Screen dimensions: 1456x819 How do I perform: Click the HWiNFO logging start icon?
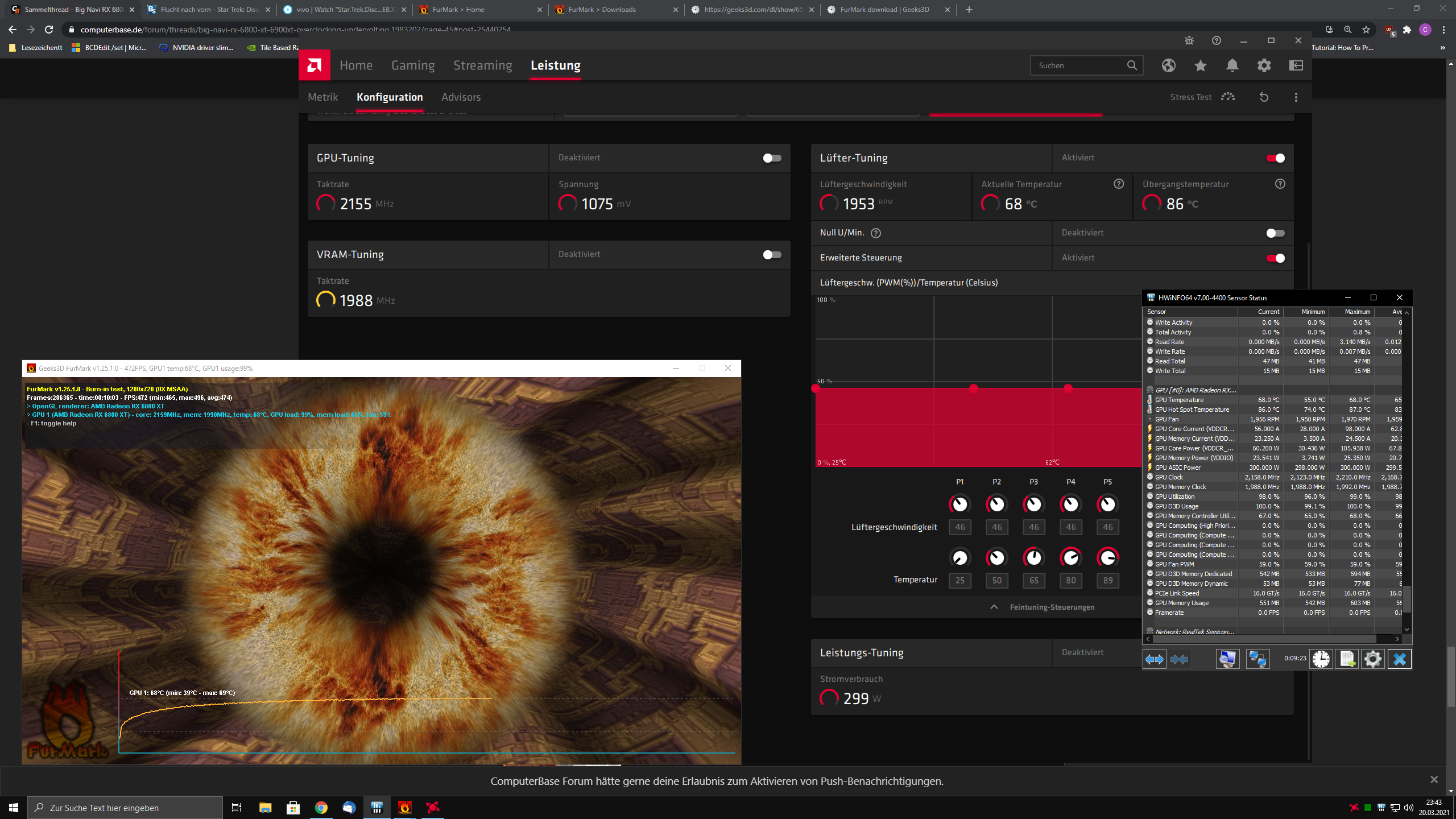(x=1347, y=659)
